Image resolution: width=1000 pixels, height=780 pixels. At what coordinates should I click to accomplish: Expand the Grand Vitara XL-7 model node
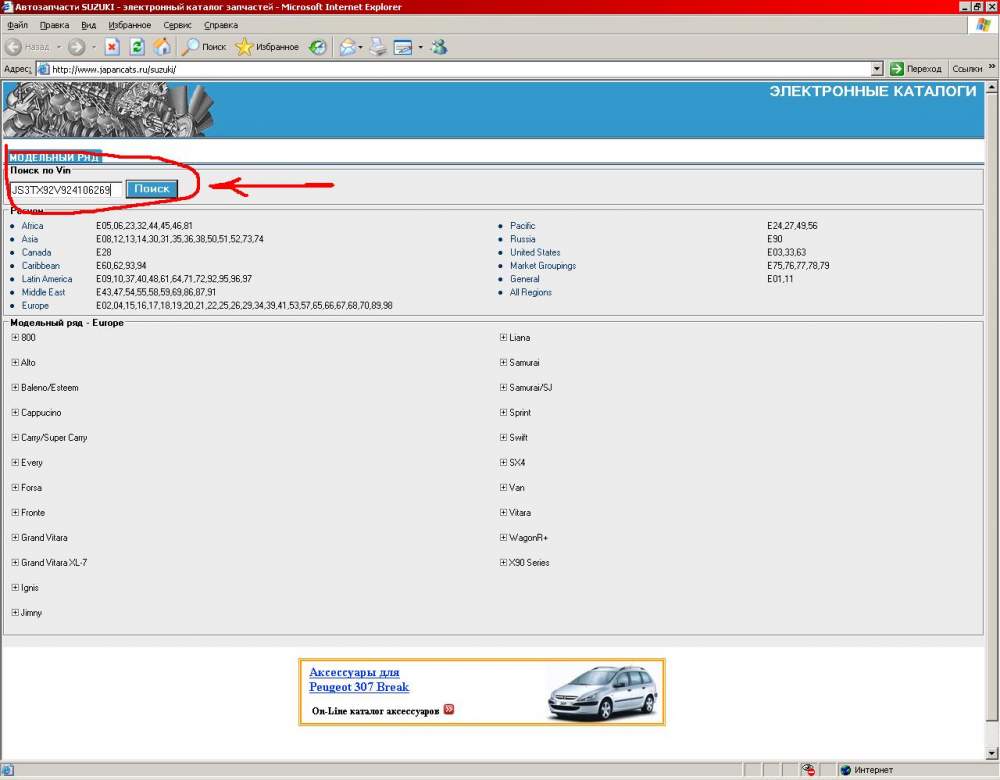pos(15,563)
